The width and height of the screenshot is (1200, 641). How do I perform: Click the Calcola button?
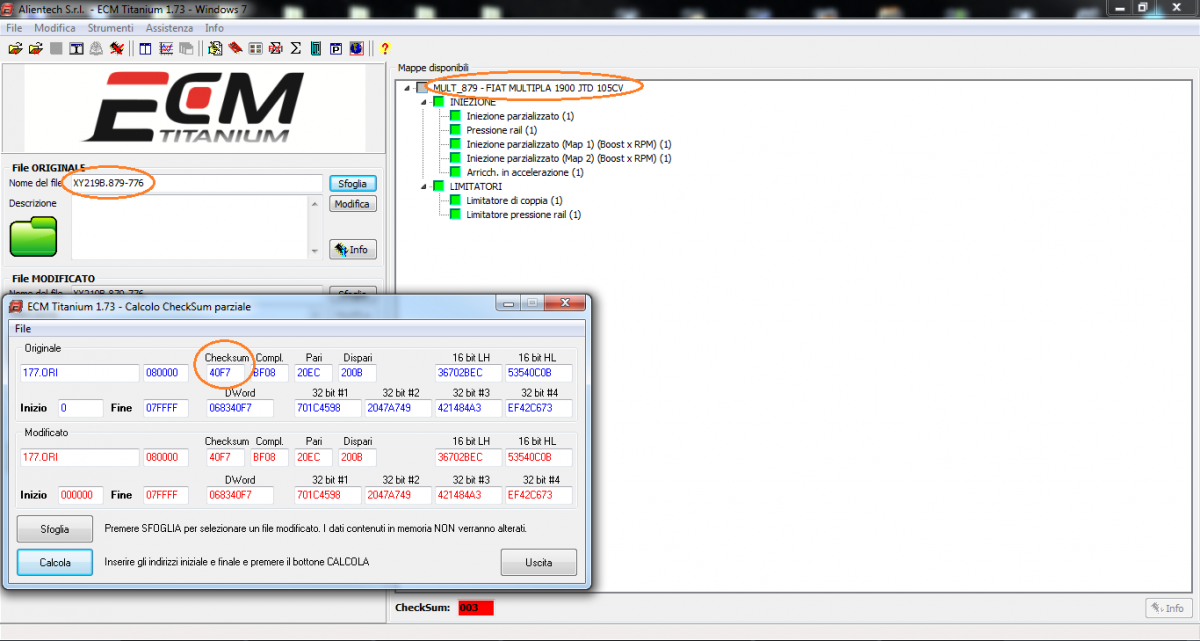[55, 562]
